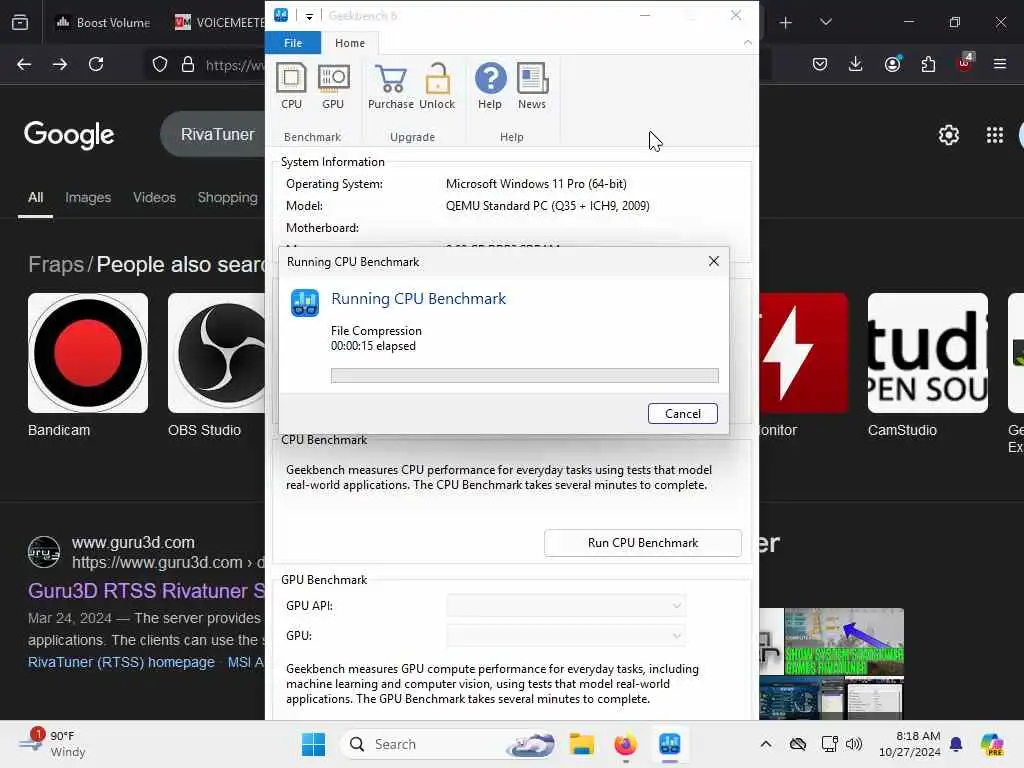1024x768 pixels.
Task: Open the Windows Start menu
Action: [313, 744]
